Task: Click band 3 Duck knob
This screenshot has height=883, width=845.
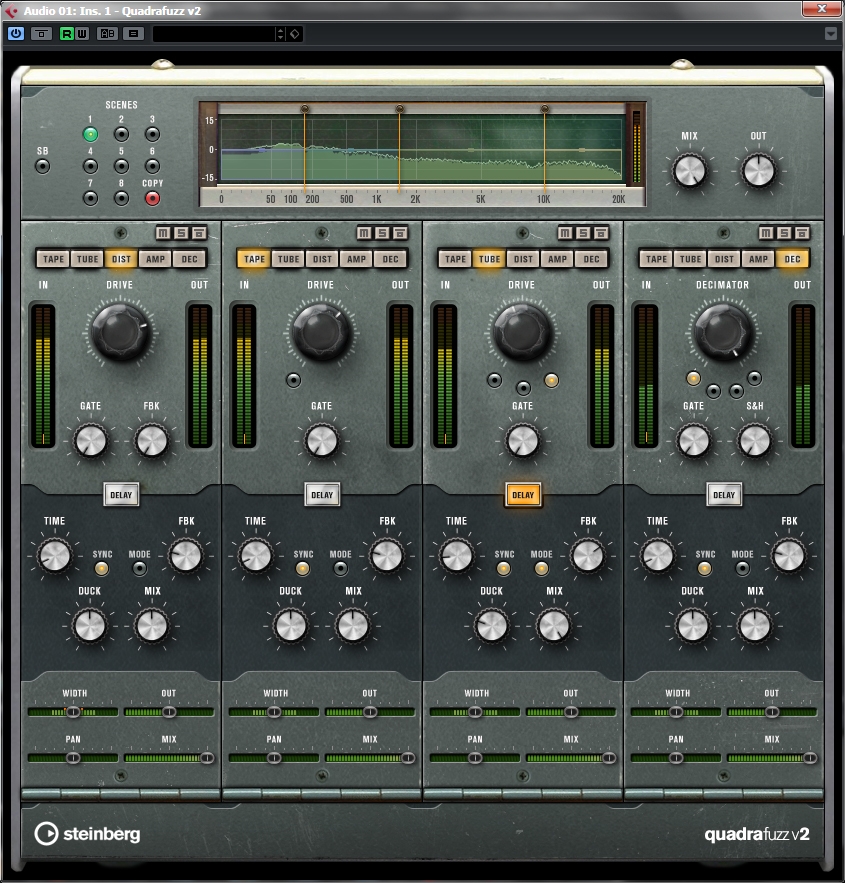Action: [491, 626]
